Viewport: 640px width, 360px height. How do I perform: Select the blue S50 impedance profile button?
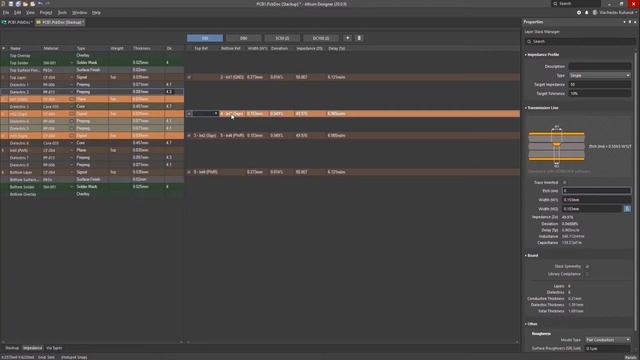205,38
